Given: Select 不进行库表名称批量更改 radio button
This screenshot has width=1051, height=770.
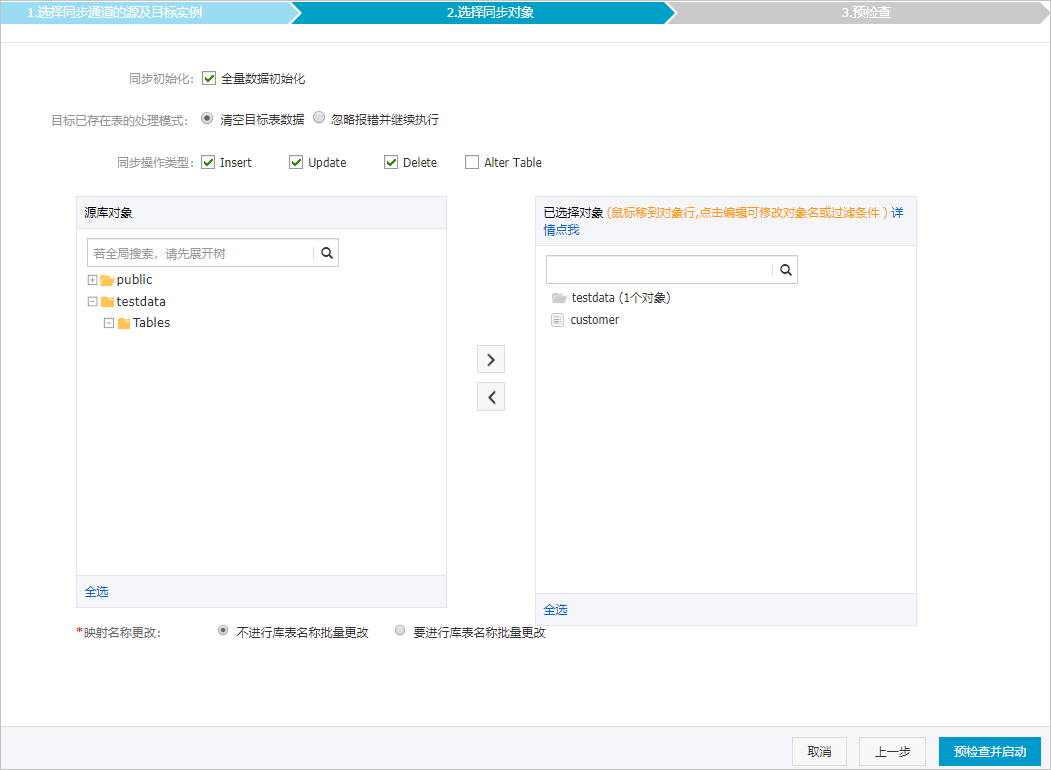Looking at the screenshot, I should click(x=223, y=631).
